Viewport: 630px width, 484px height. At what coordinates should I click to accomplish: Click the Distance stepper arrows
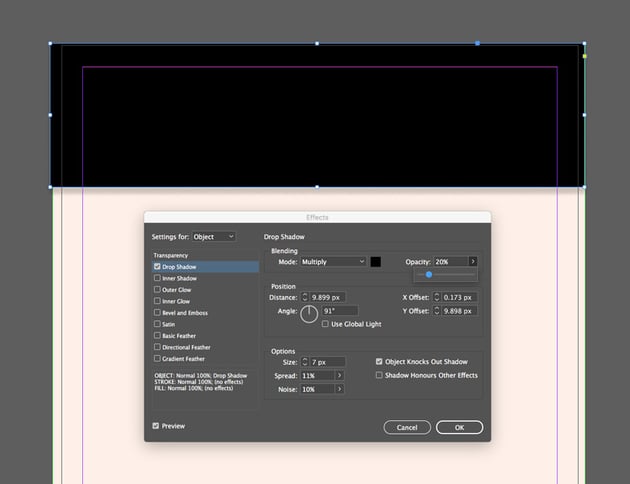tap(305, 297)
